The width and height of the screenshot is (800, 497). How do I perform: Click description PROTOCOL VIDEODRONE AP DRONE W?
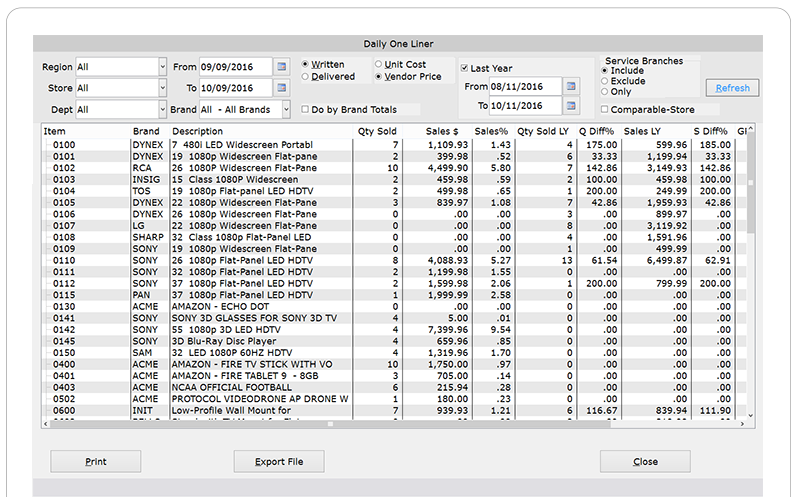click(260, 399)
